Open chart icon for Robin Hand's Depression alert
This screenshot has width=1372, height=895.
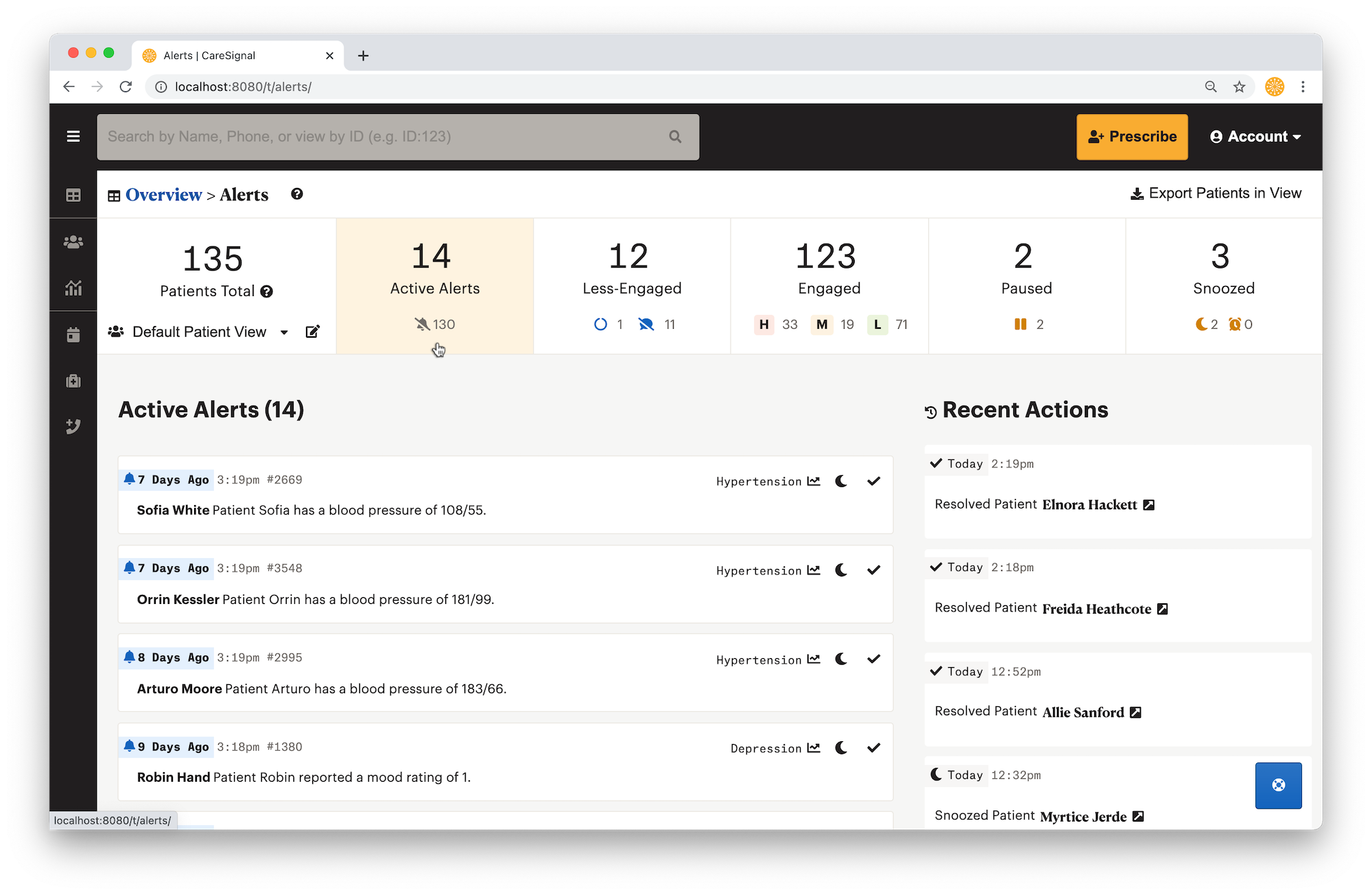(x=814, y=748)
